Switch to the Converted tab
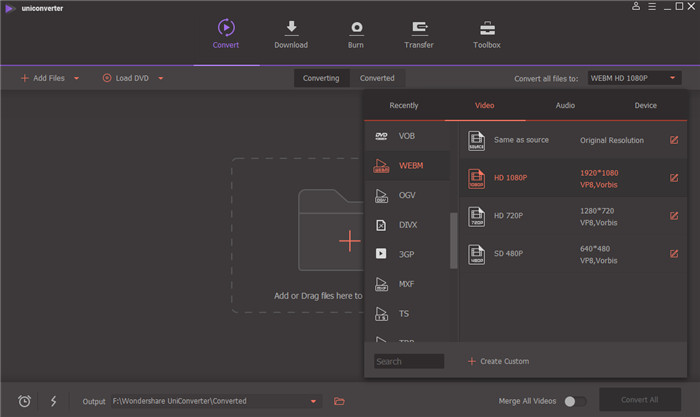 (x=377, y=78)
